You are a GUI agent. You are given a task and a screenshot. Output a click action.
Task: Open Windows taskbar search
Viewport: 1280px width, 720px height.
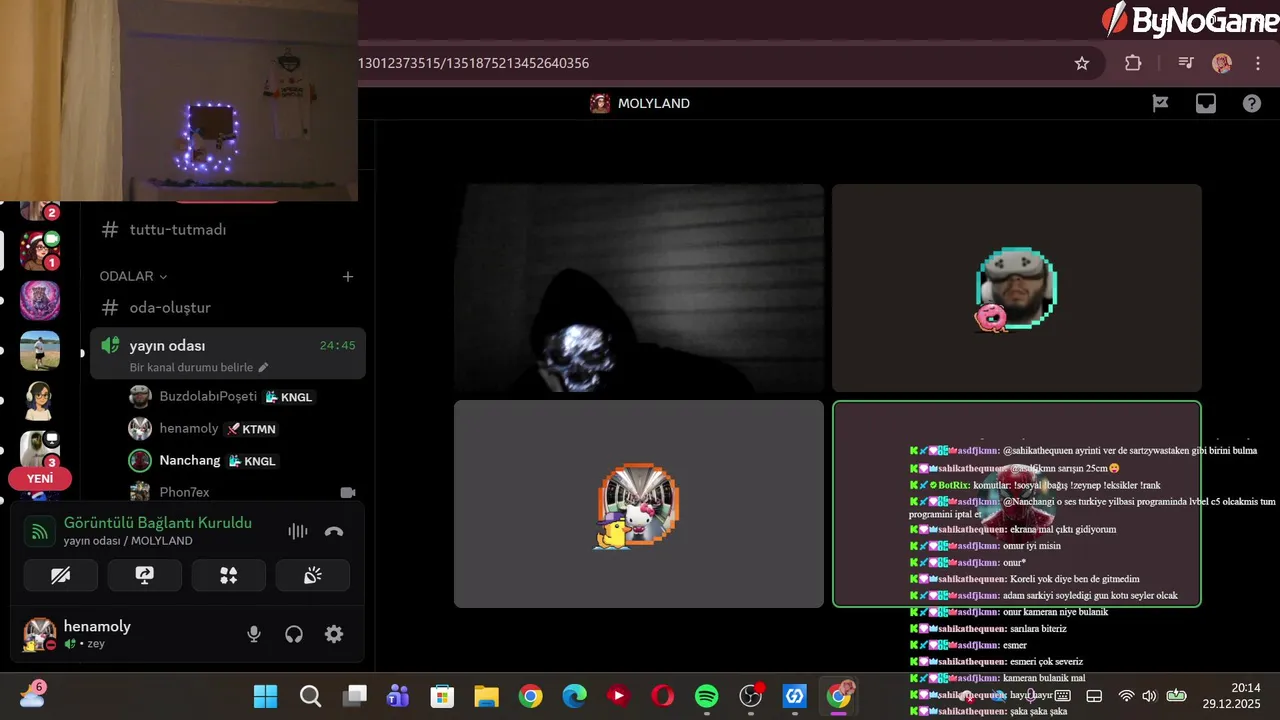point(310,696)
